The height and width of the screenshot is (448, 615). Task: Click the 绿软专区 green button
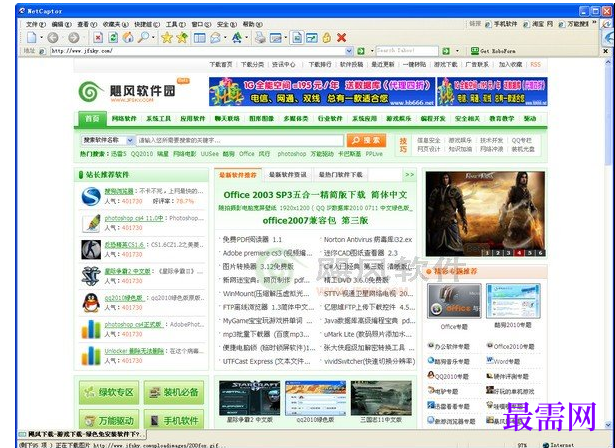(109, 392)
